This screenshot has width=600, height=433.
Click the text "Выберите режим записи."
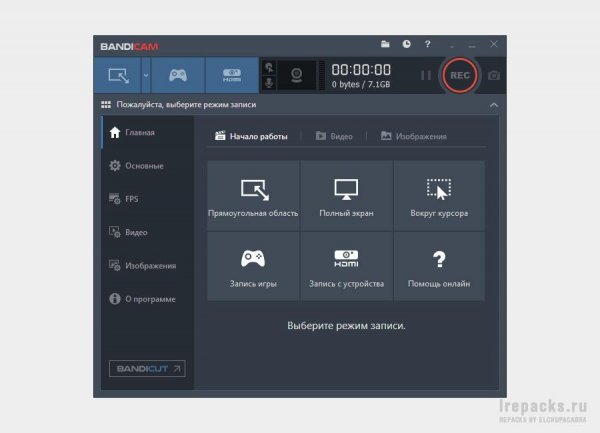tap(346, 326)
